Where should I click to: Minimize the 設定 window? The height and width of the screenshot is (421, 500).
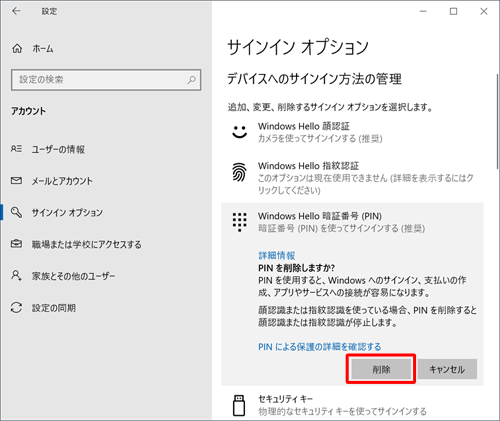[423, 11]
